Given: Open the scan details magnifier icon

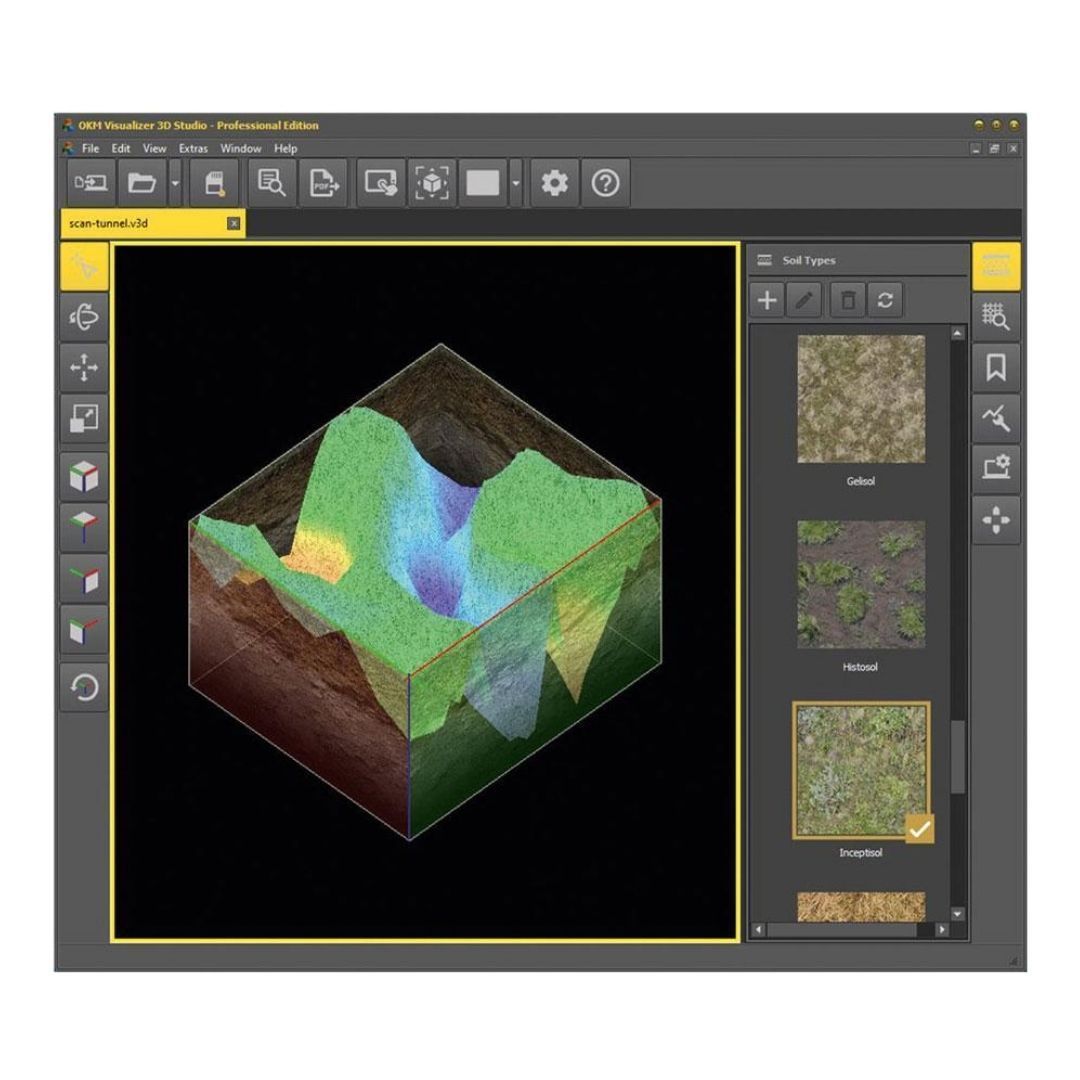Looking at the screenshot, I should [x=271, y=183].
